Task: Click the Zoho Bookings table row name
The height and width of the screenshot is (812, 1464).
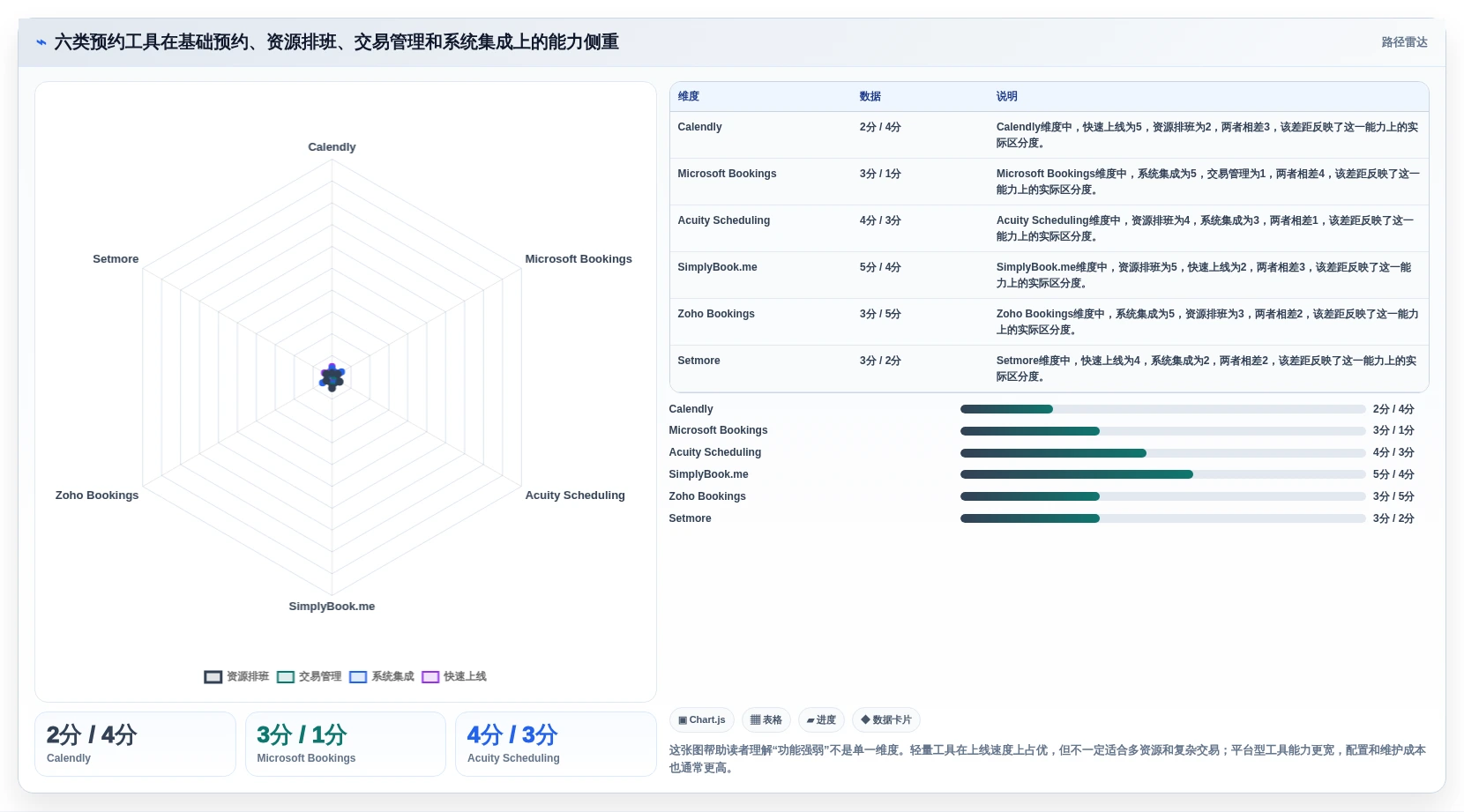Action: [716, 314]
